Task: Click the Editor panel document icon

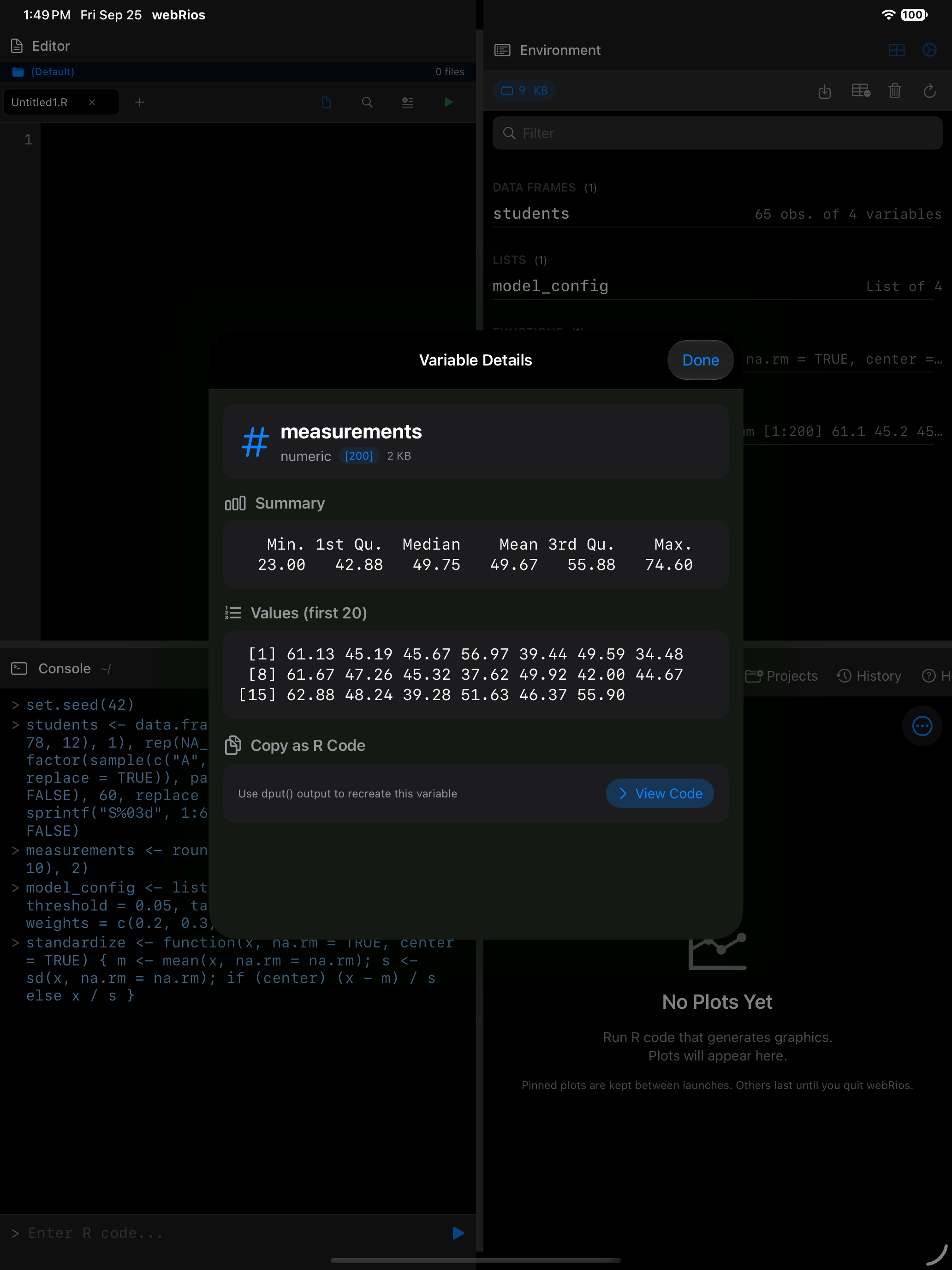Action: pyautogui.click(x=17, y=46)
